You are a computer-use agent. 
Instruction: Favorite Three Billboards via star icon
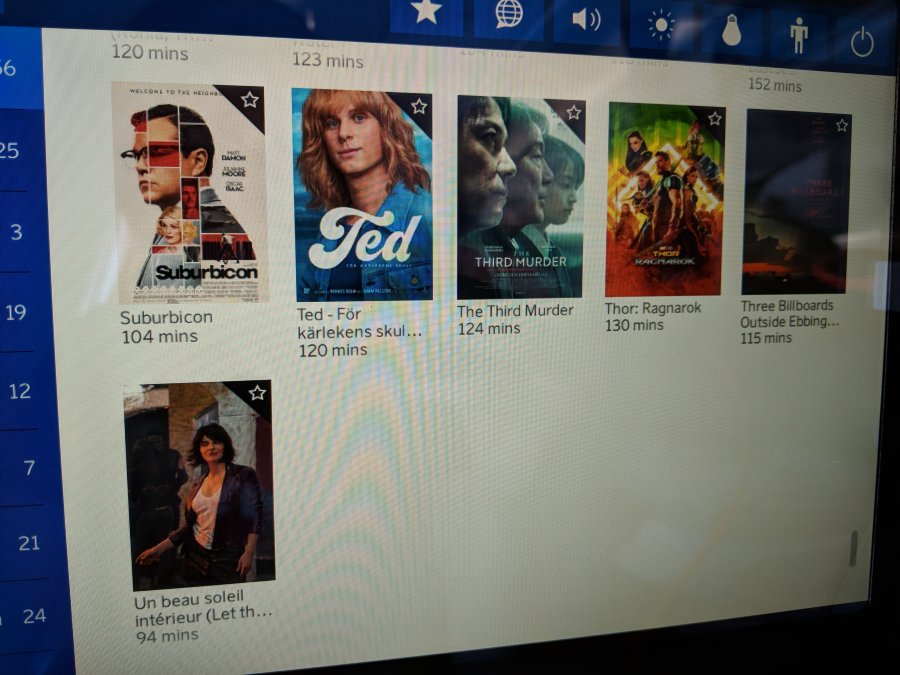coord(841,125)
